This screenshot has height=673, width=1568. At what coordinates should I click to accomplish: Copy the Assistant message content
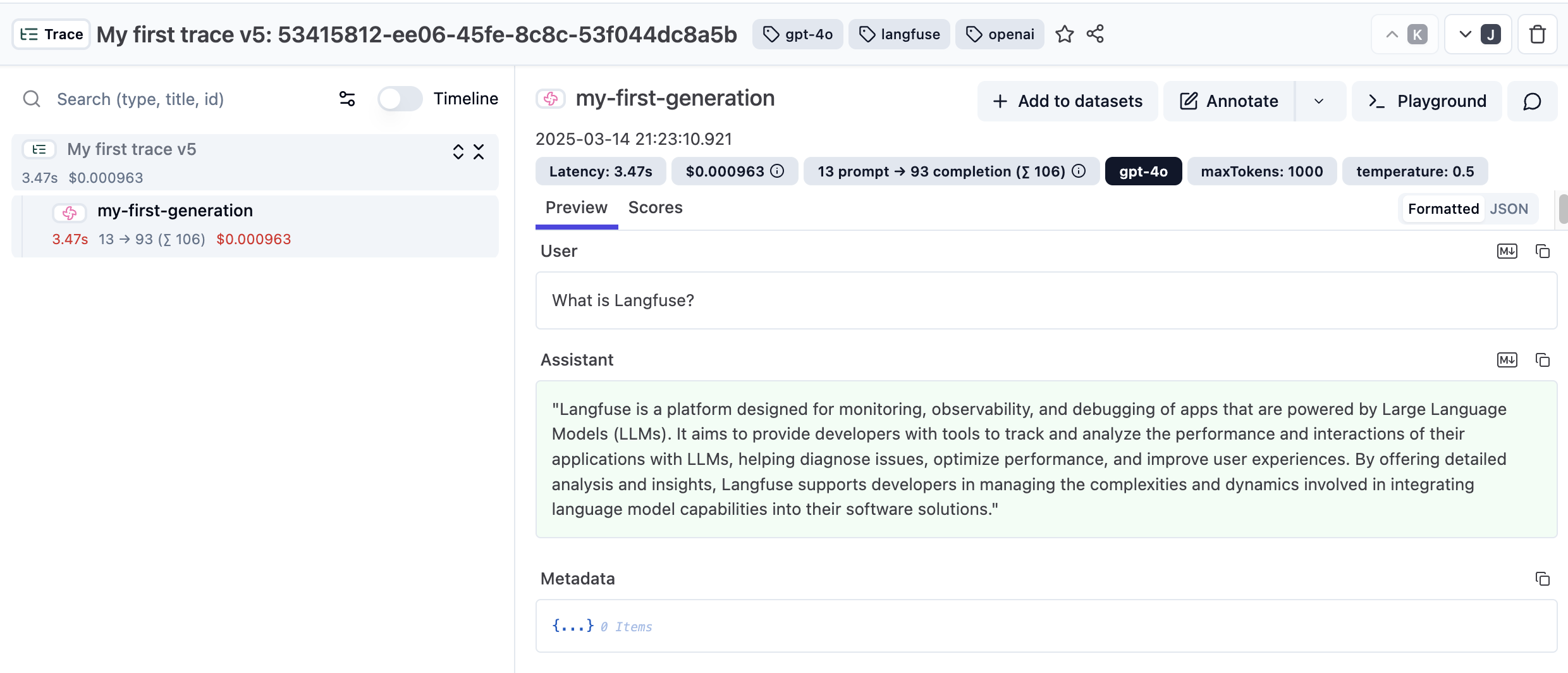coord(1543,360)
